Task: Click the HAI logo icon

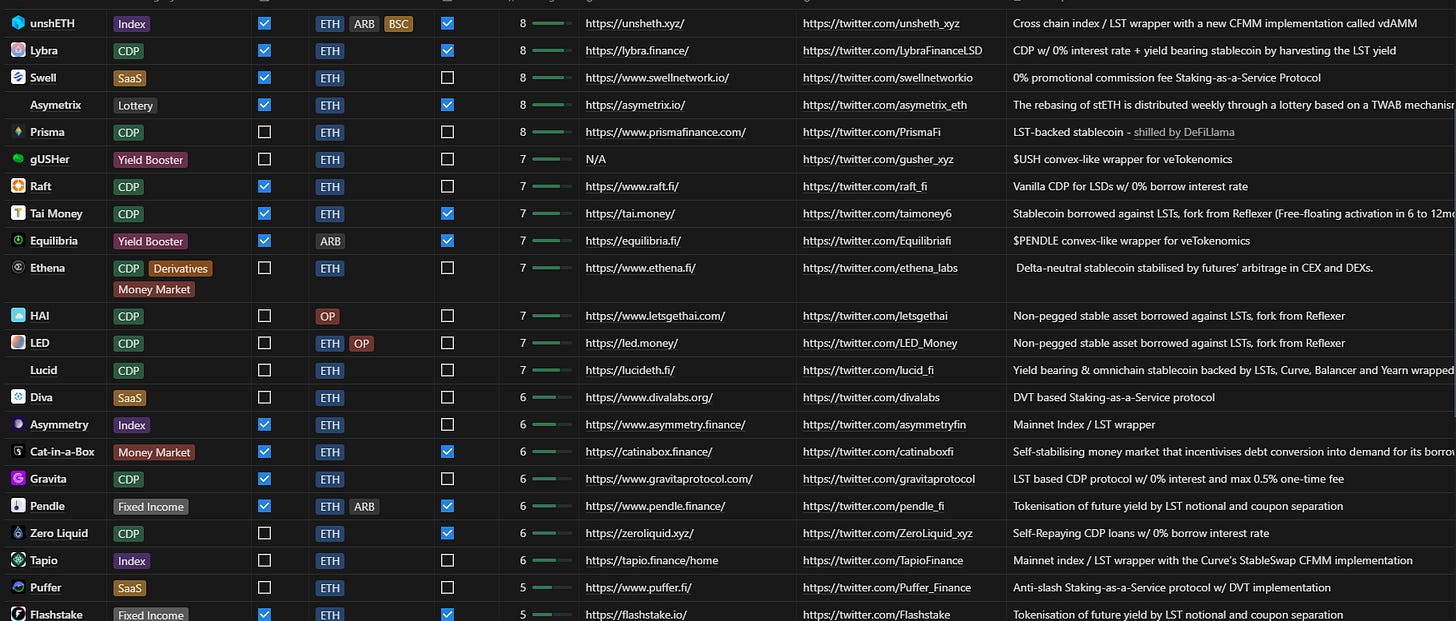Action: tap(18, 315)
